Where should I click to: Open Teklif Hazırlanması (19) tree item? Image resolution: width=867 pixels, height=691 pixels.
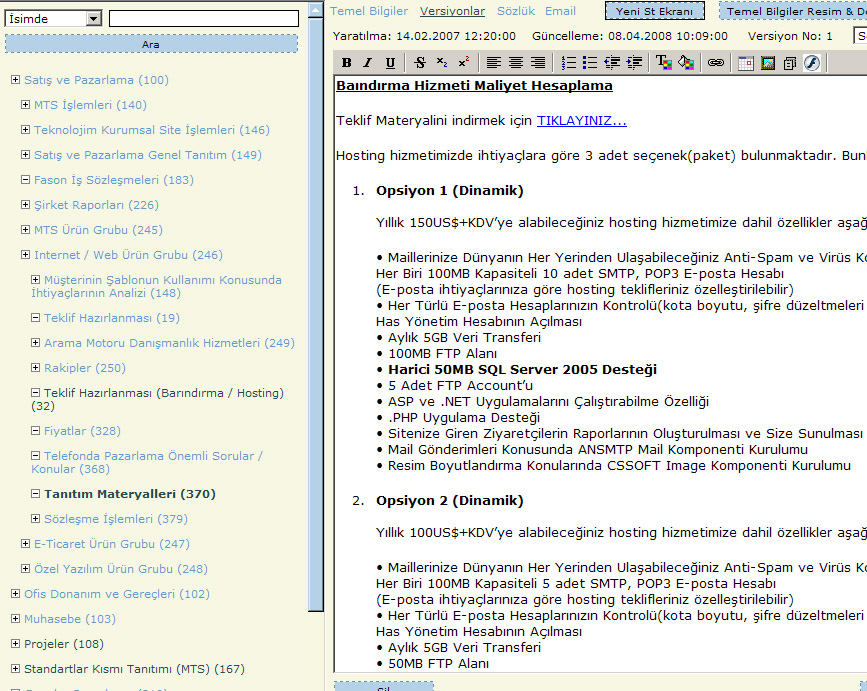112,318
